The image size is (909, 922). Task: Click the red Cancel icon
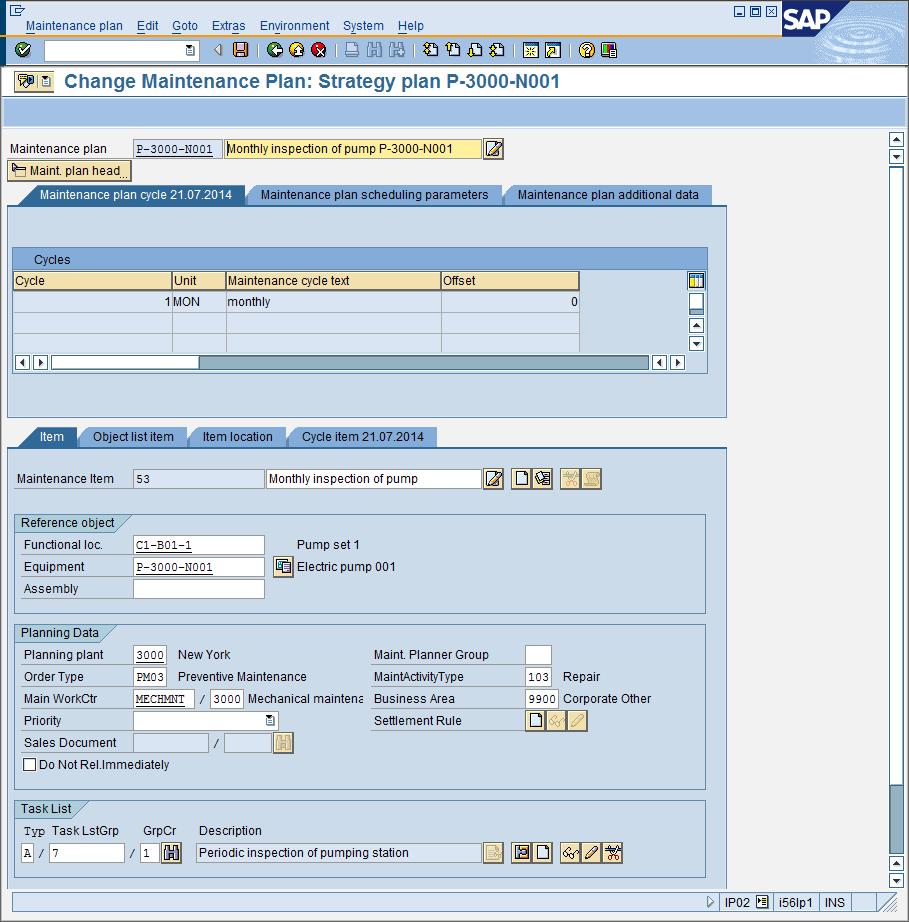coord(319,50)
